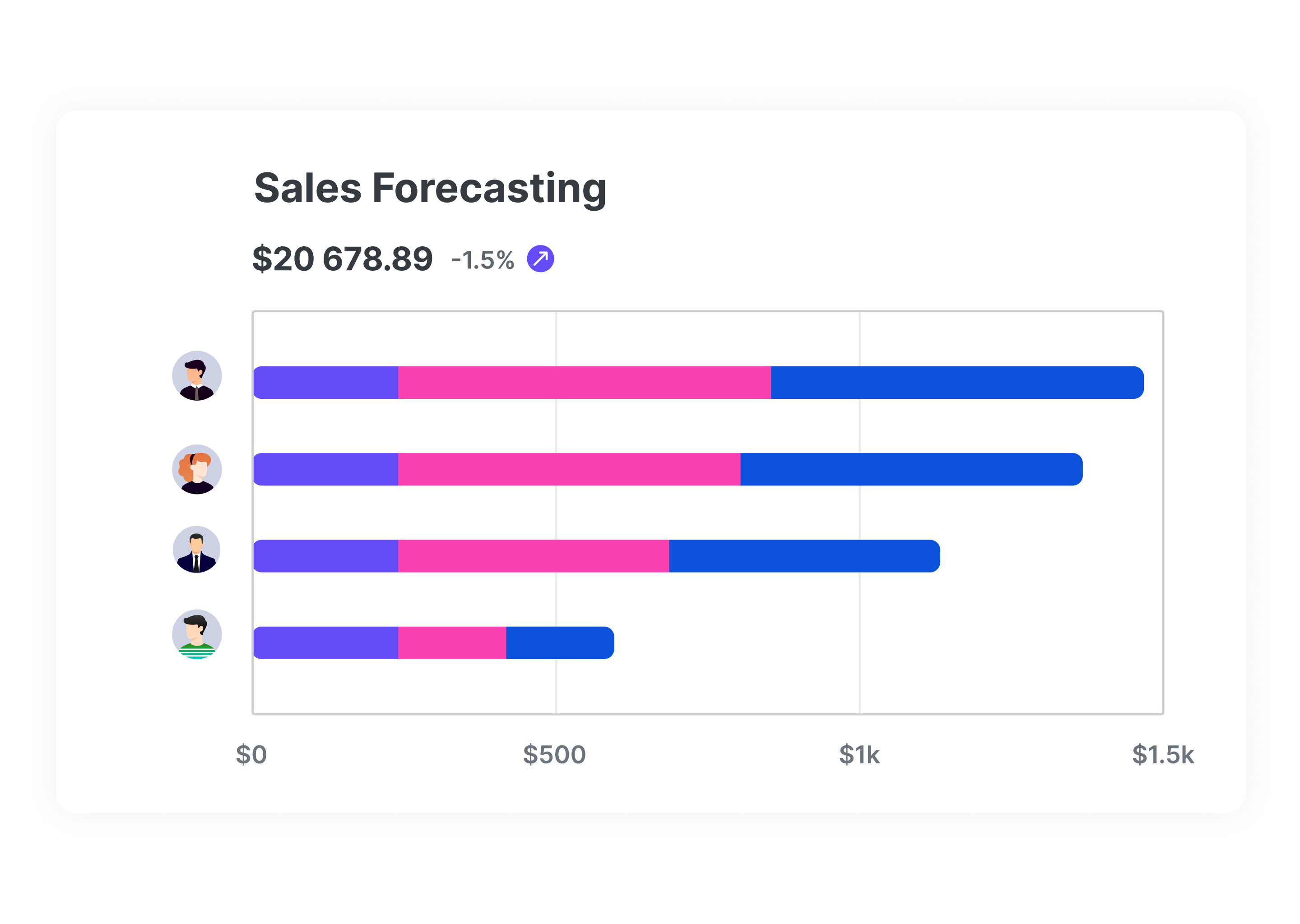Image resolution: width=1300 pixels, height=924 pixels.
Task: Click the blue segment of the second bar
Action: click(911, 469)
